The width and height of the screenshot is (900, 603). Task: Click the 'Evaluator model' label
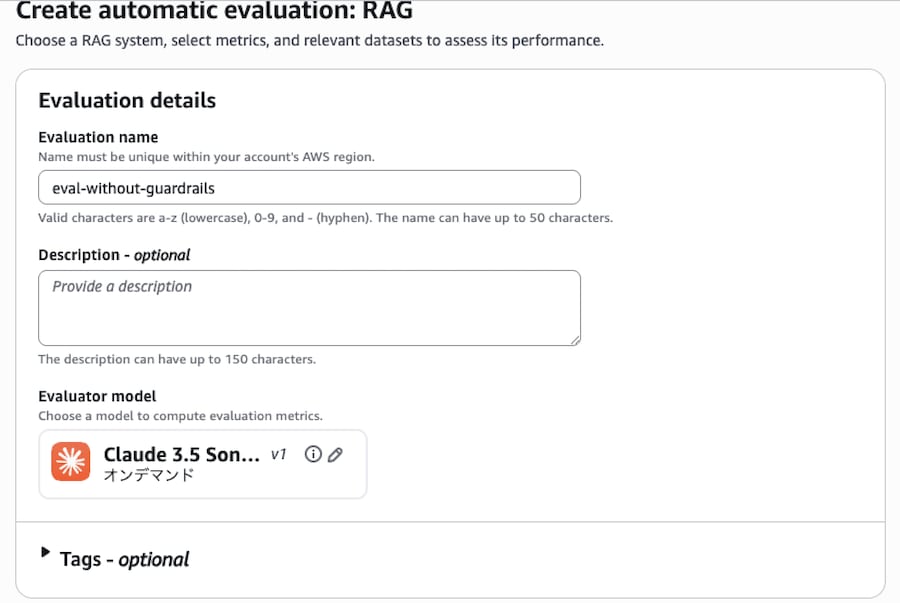pos(97,396)
